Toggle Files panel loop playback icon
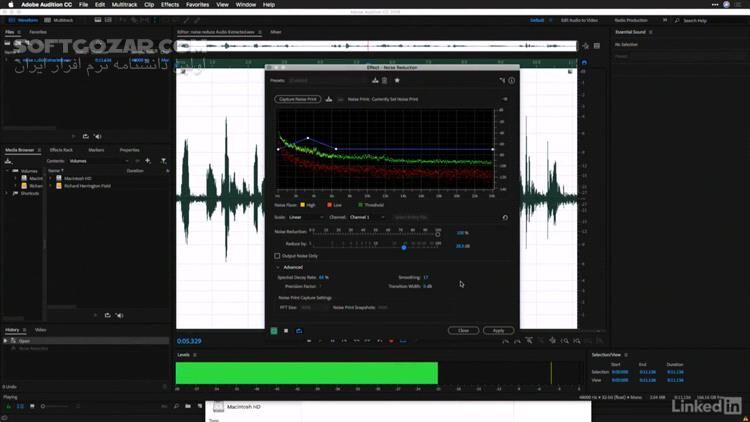The image size is (750, 422). click(x=85, y=136)
